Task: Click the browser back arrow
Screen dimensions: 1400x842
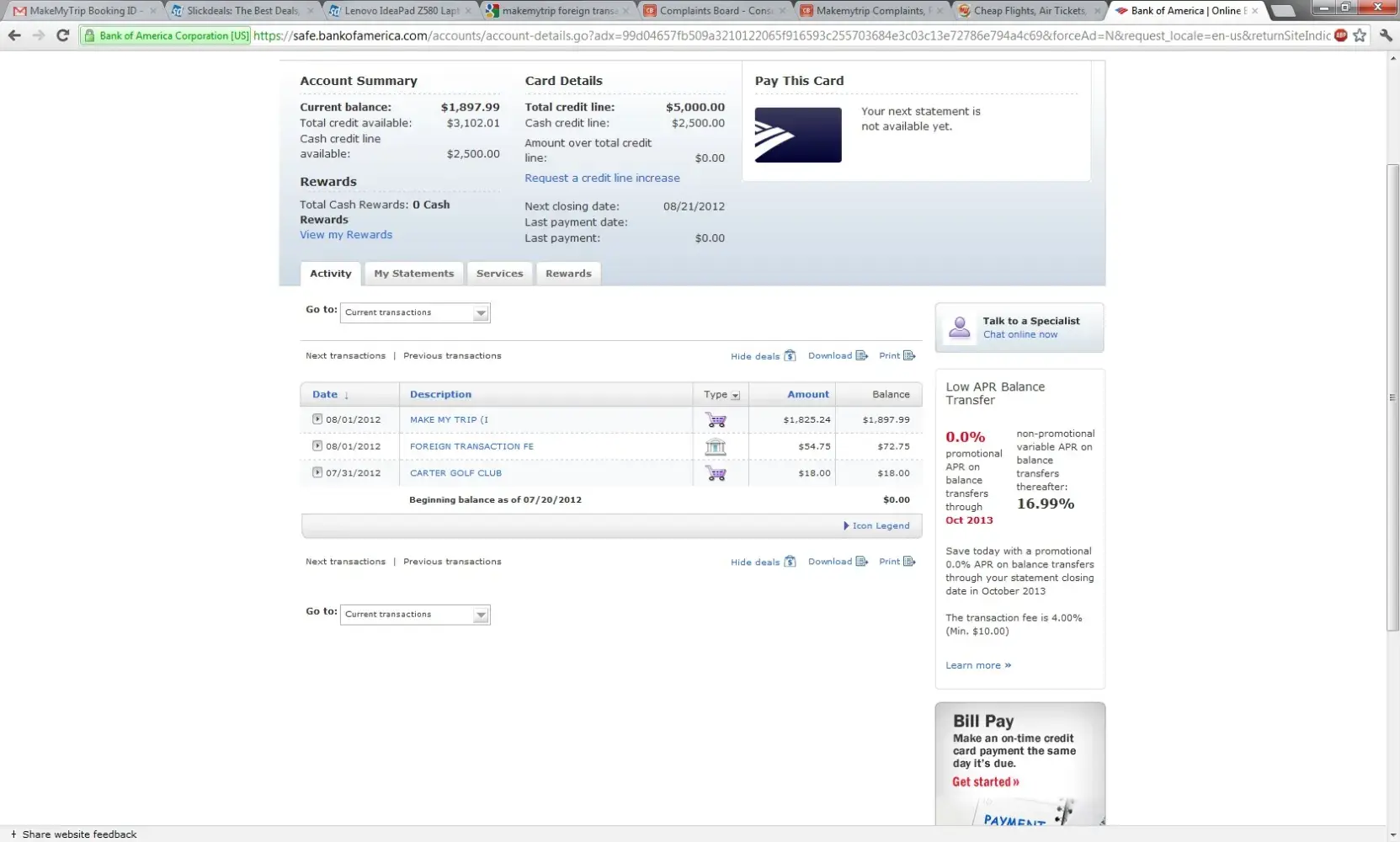Action: pyautogui.click(x=14, y=35)
